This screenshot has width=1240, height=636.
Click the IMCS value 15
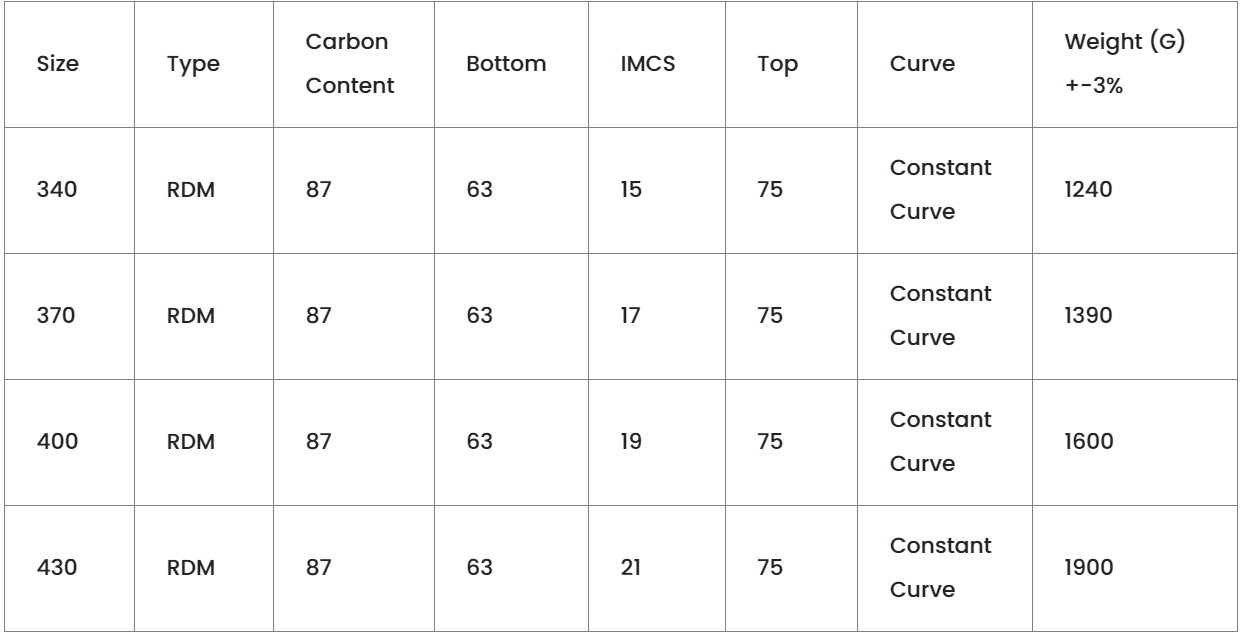tap(631, 191)
